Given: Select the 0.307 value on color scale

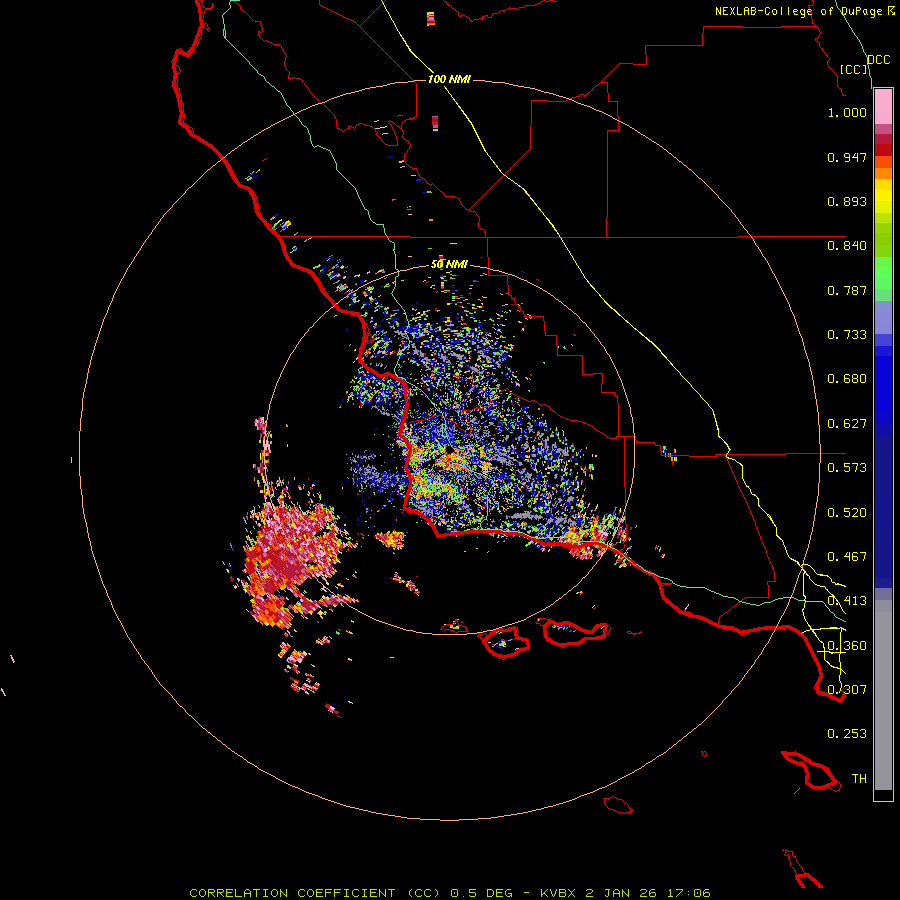Looking at the screenshot, I should pos(847,689).
